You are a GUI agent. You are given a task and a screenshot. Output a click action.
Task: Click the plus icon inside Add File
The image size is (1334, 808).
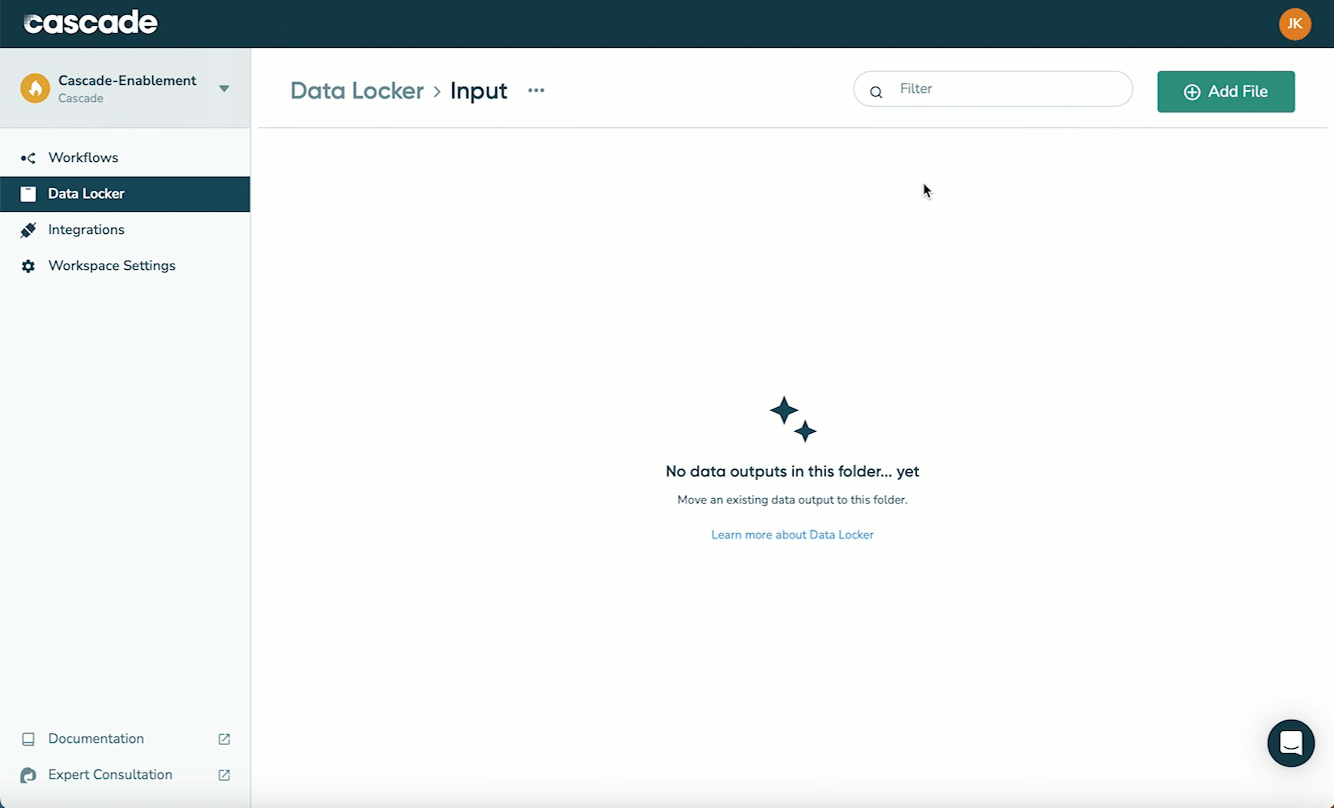pos(1191,91)
